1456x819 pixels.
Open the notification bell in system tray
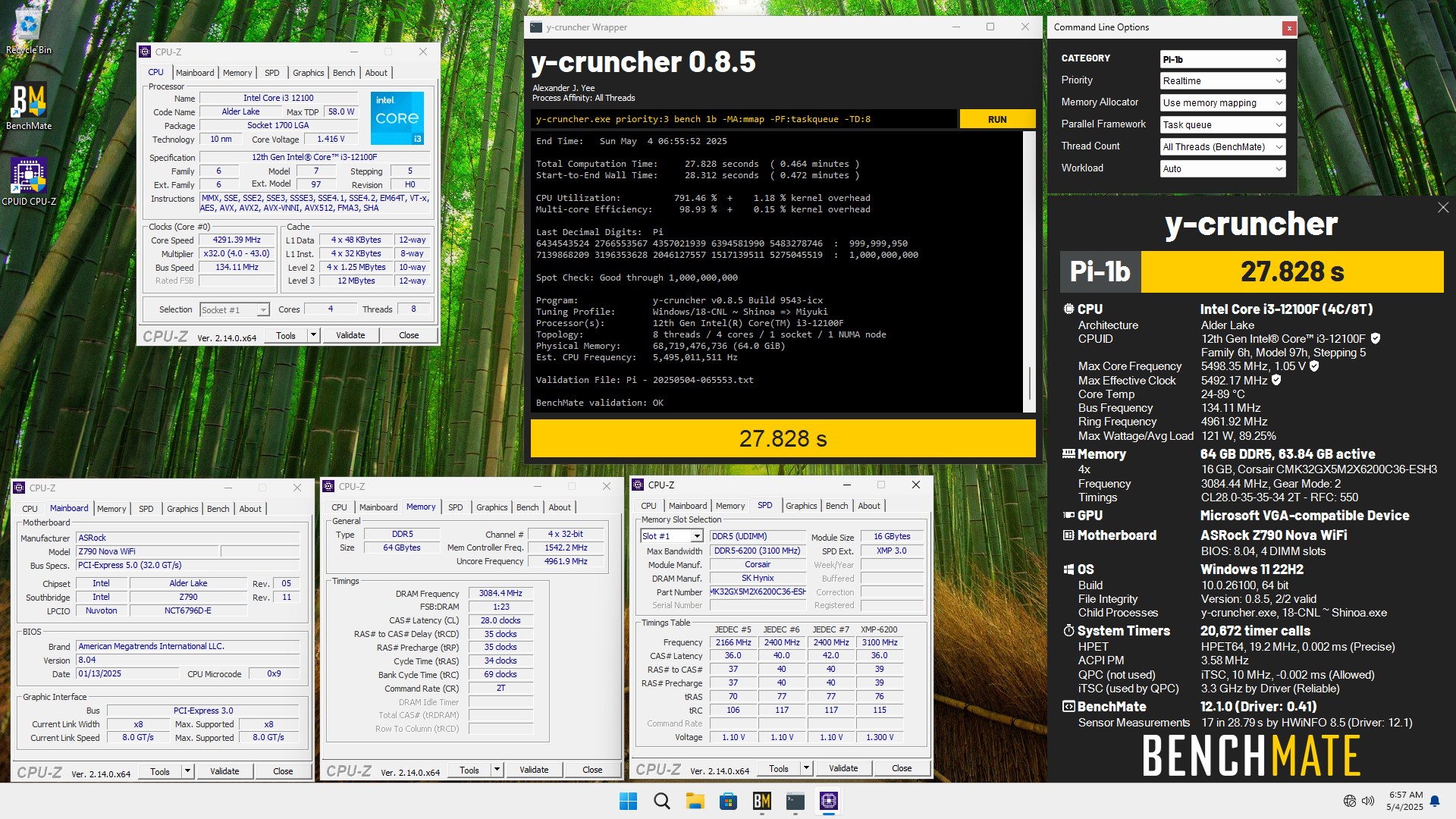(x=1435, y=801)
